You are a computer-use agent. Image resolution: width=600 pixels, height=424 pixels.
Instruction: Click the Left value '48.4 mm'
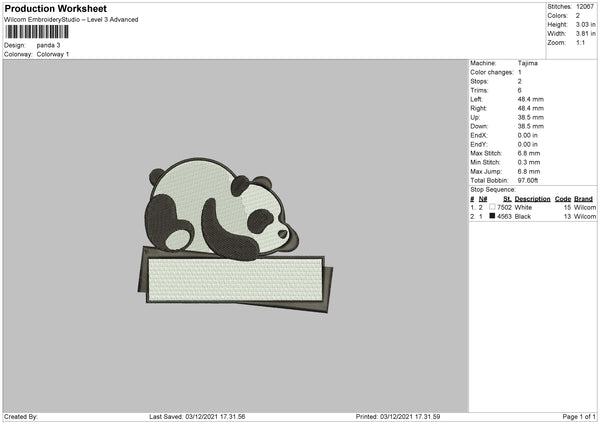531,99
